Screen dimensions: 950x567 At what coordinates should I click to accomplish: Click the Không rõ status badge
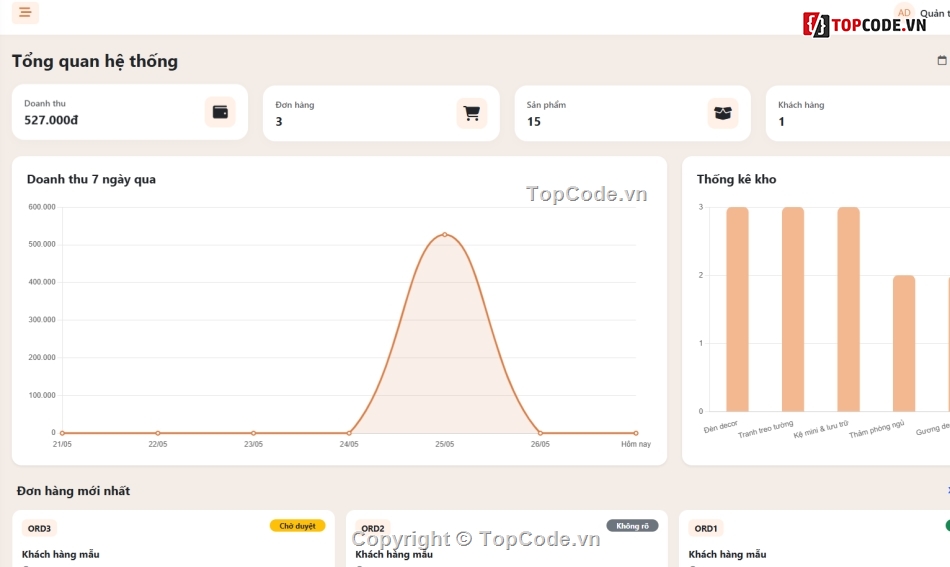click(x=633, y=526)
